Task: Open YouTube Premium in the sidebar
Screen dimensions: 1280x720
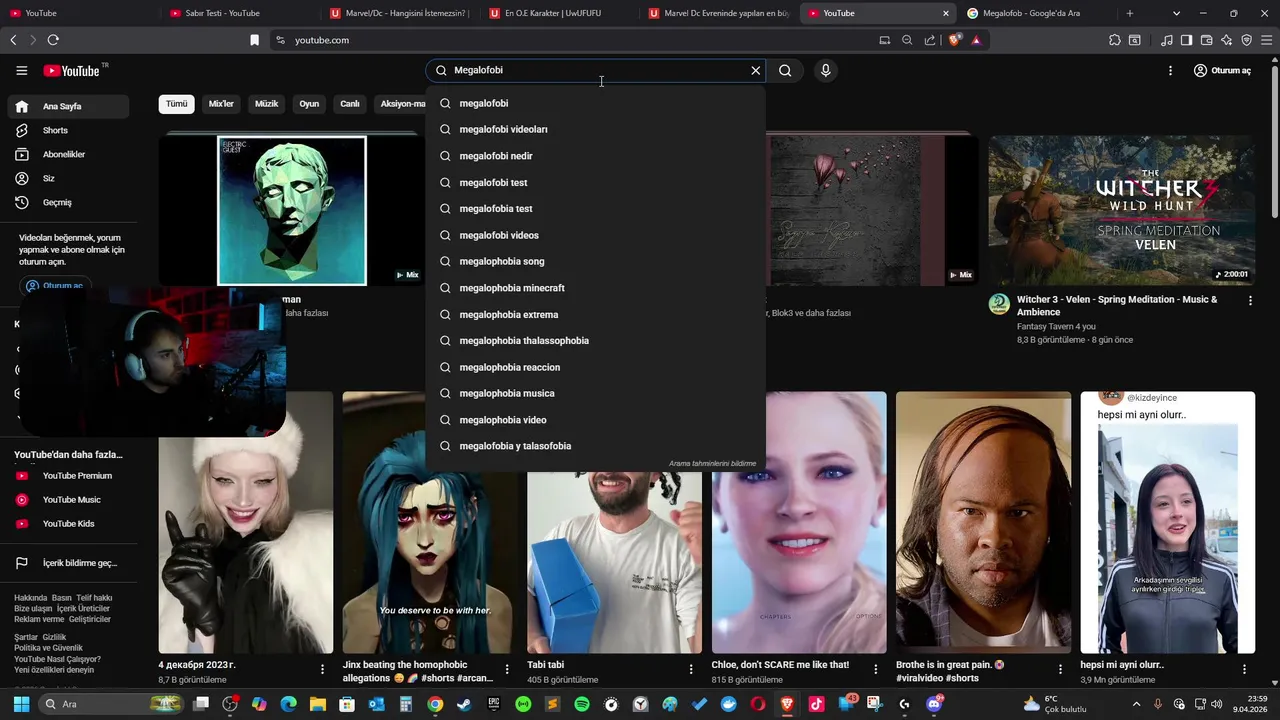Action: (68, 476)
